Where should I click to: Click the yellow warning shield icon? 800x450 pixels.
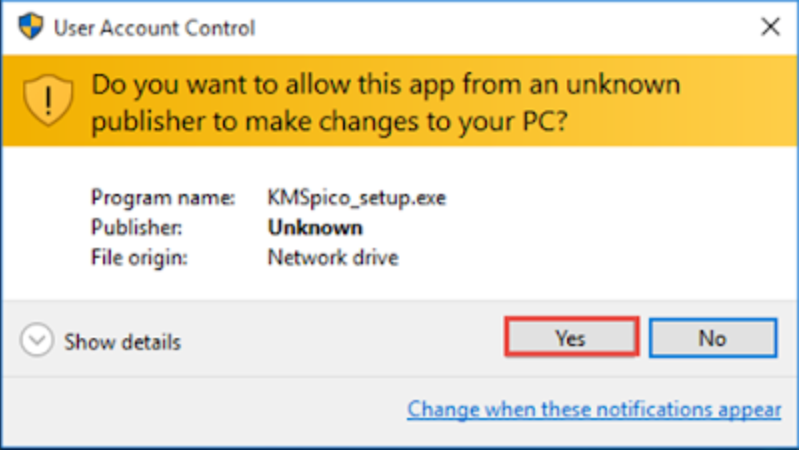48,101
